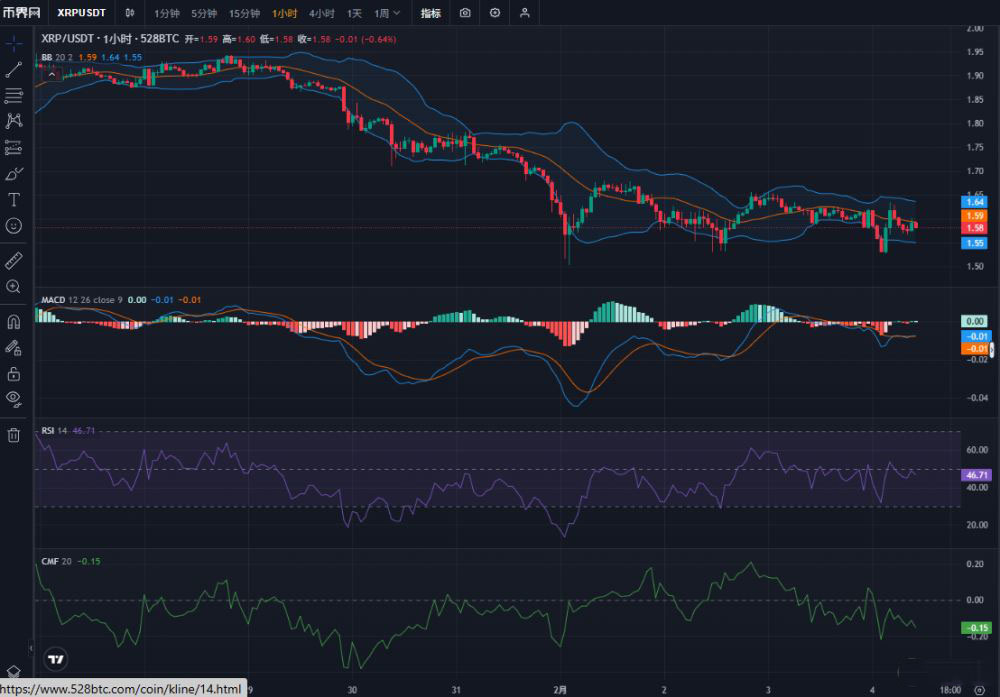
Task: Open the 指标 indicators panel
Action: 430,13
